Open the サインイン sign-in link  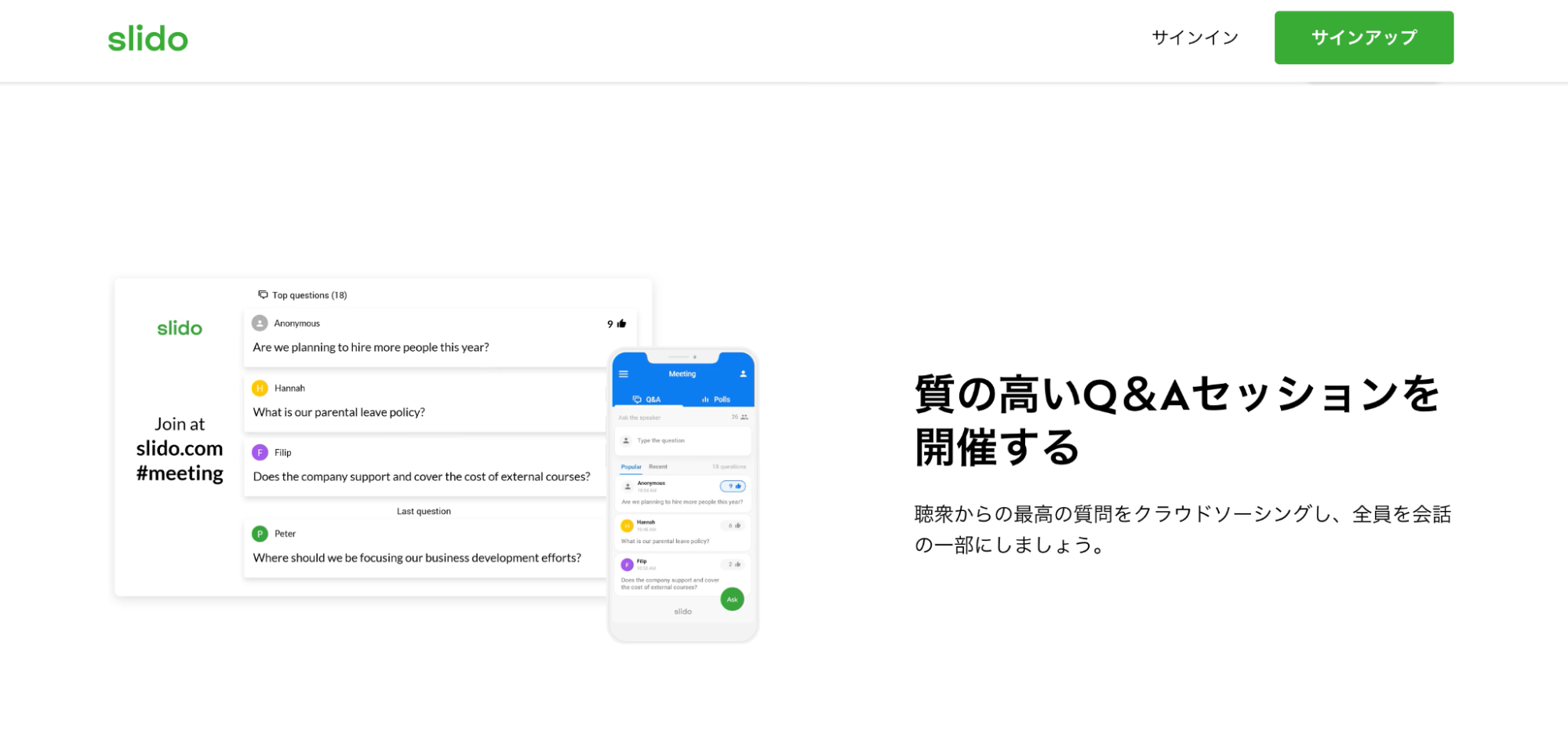[1195, 38]
